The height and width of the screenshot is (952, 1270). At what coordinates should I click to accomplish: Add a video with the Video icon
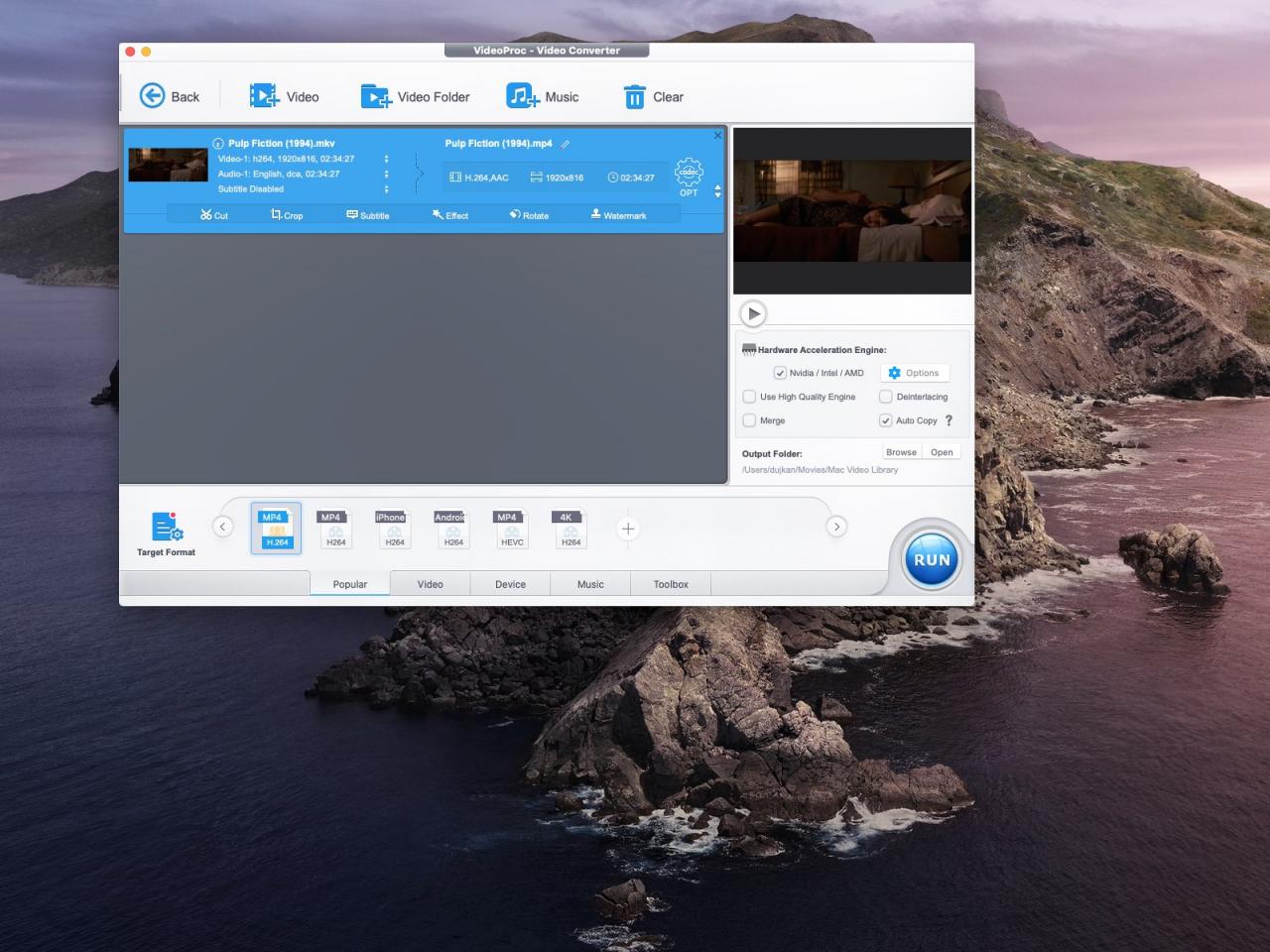coord(264,96)
